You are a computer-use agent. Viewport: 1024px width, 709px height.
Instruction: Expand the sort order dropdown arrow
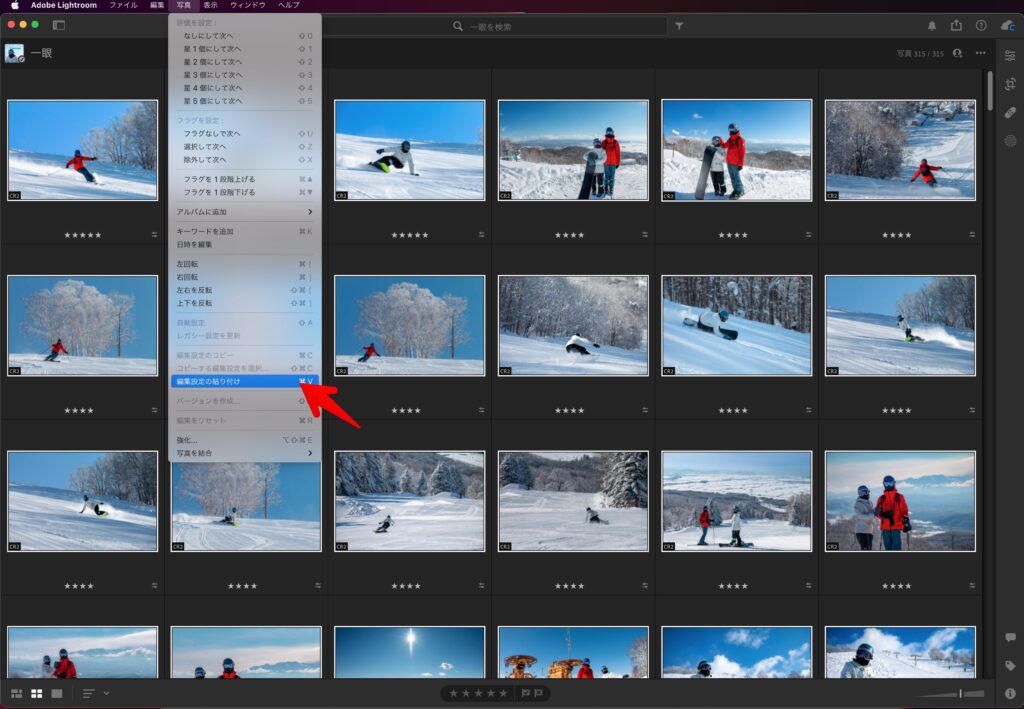point(106,693)
